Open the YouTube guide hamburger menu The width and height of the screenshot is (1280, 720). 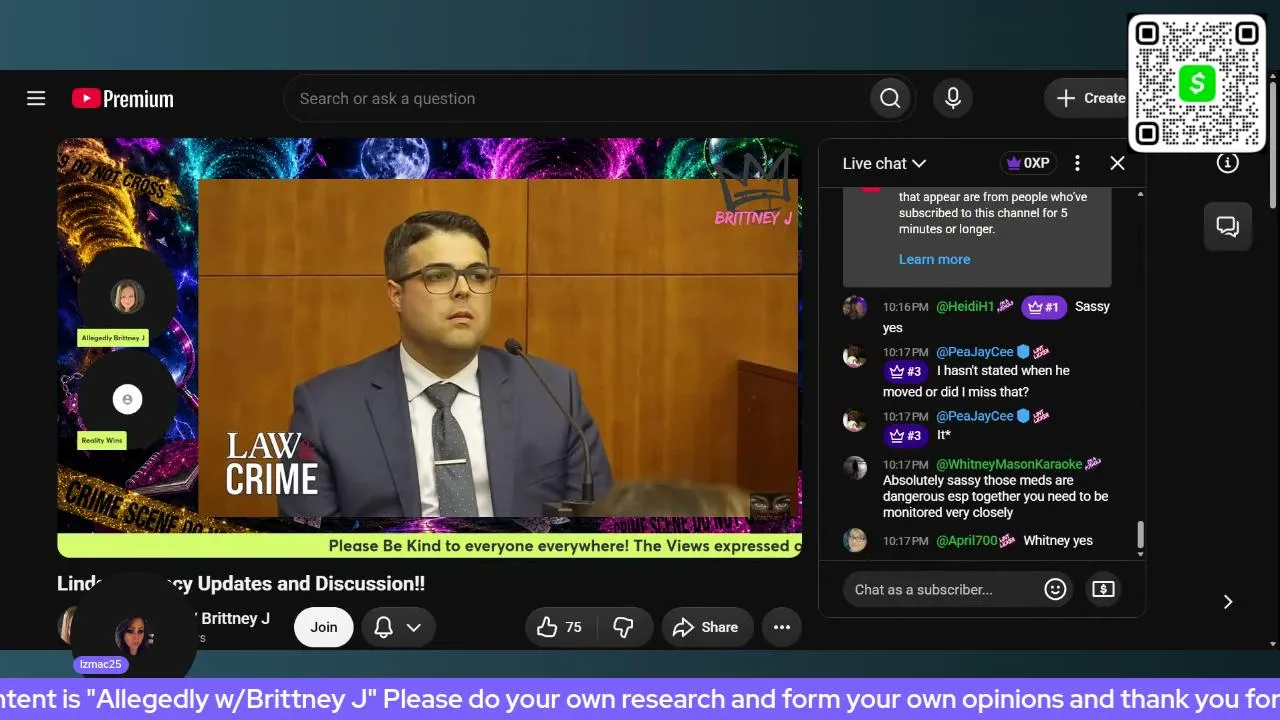click(36, 98)
